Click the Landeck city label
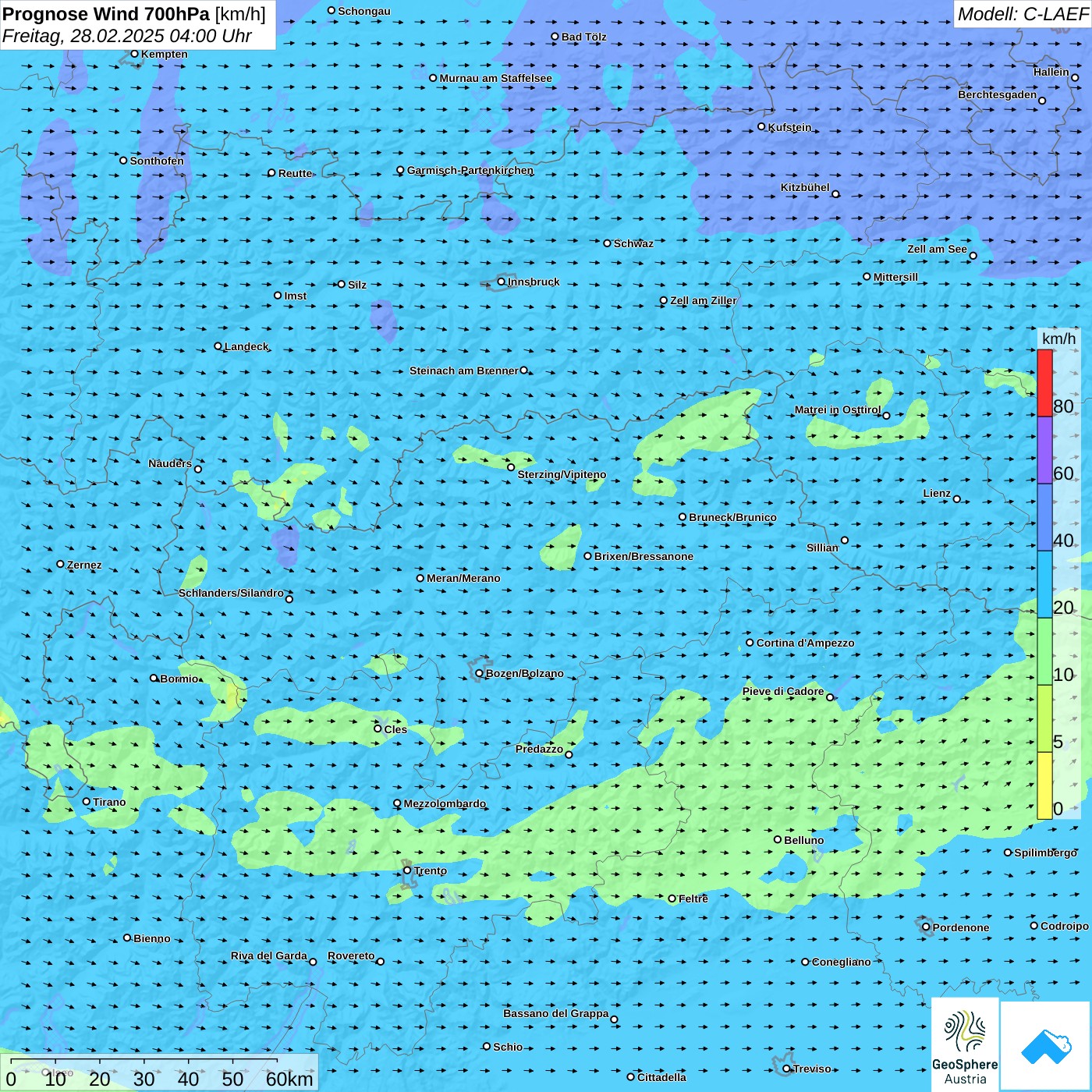This screenshot has width=1092, height=1092. (246, 346)
